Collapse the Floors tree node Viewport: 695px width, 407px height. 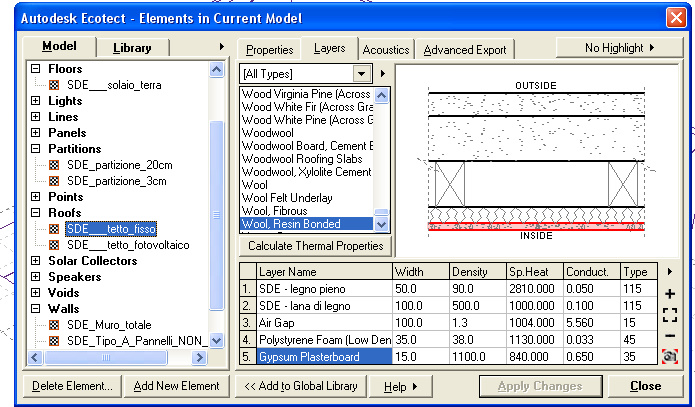click(x=35, y=69)
